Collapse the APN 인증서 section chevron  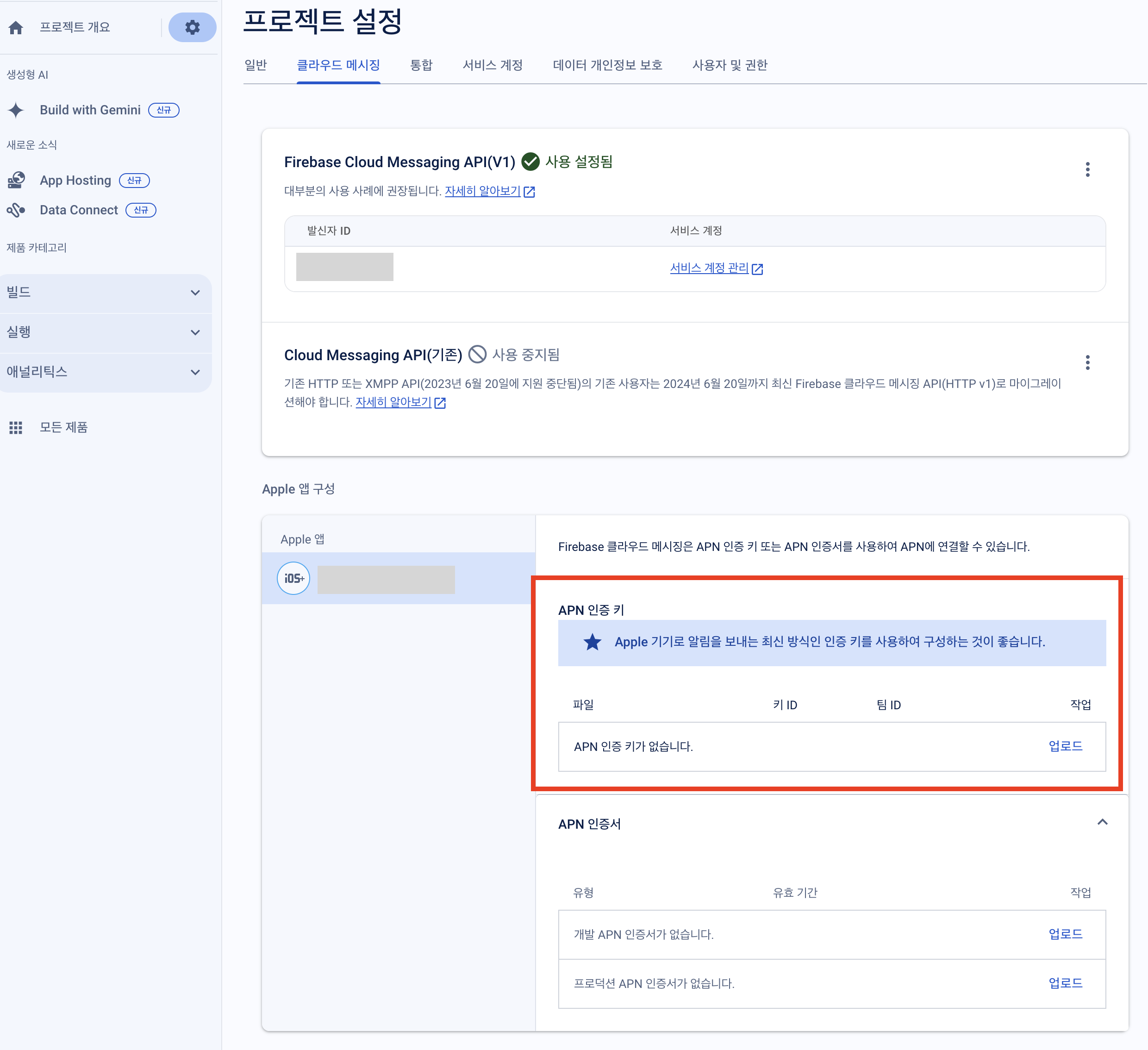pyautogui.click(x=1102, y=822)
